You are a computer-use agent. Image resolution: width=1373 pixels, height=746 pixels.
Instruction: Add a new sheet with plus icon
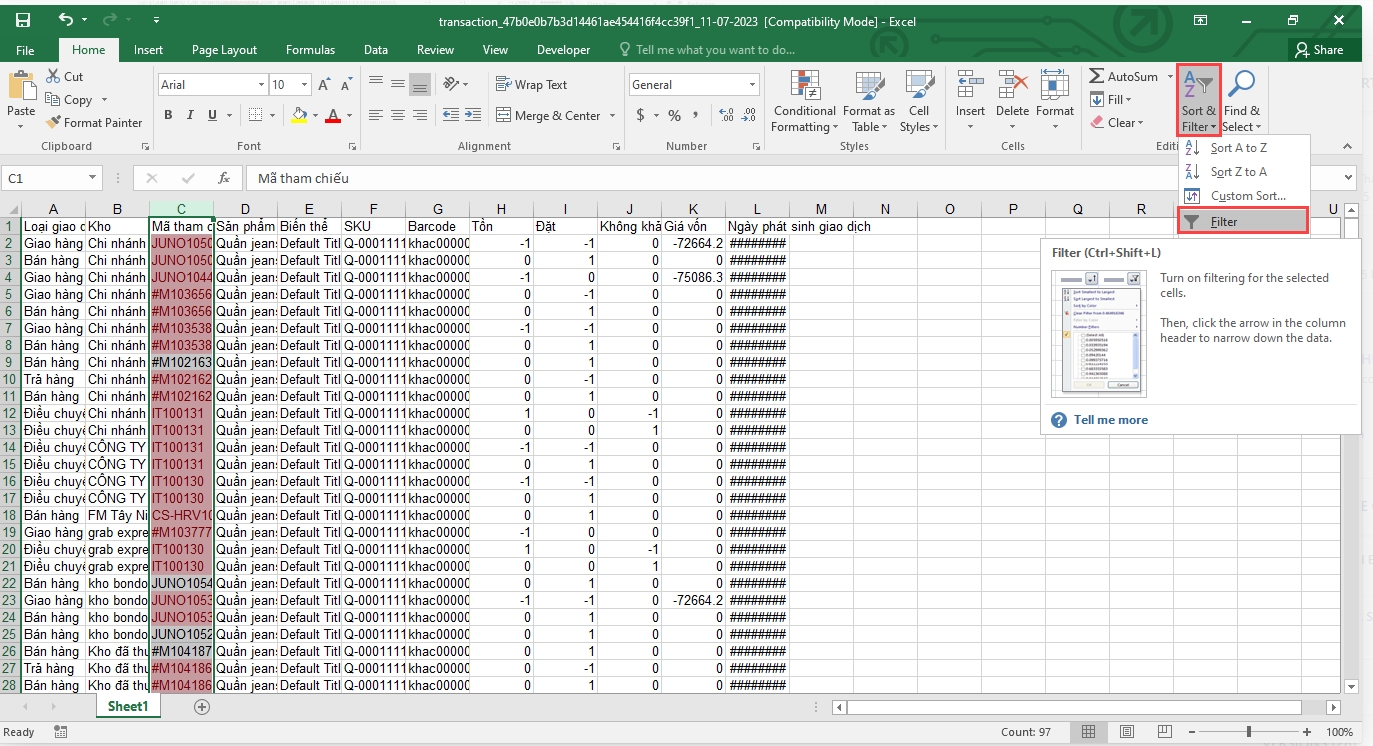[x=202, y=707]
